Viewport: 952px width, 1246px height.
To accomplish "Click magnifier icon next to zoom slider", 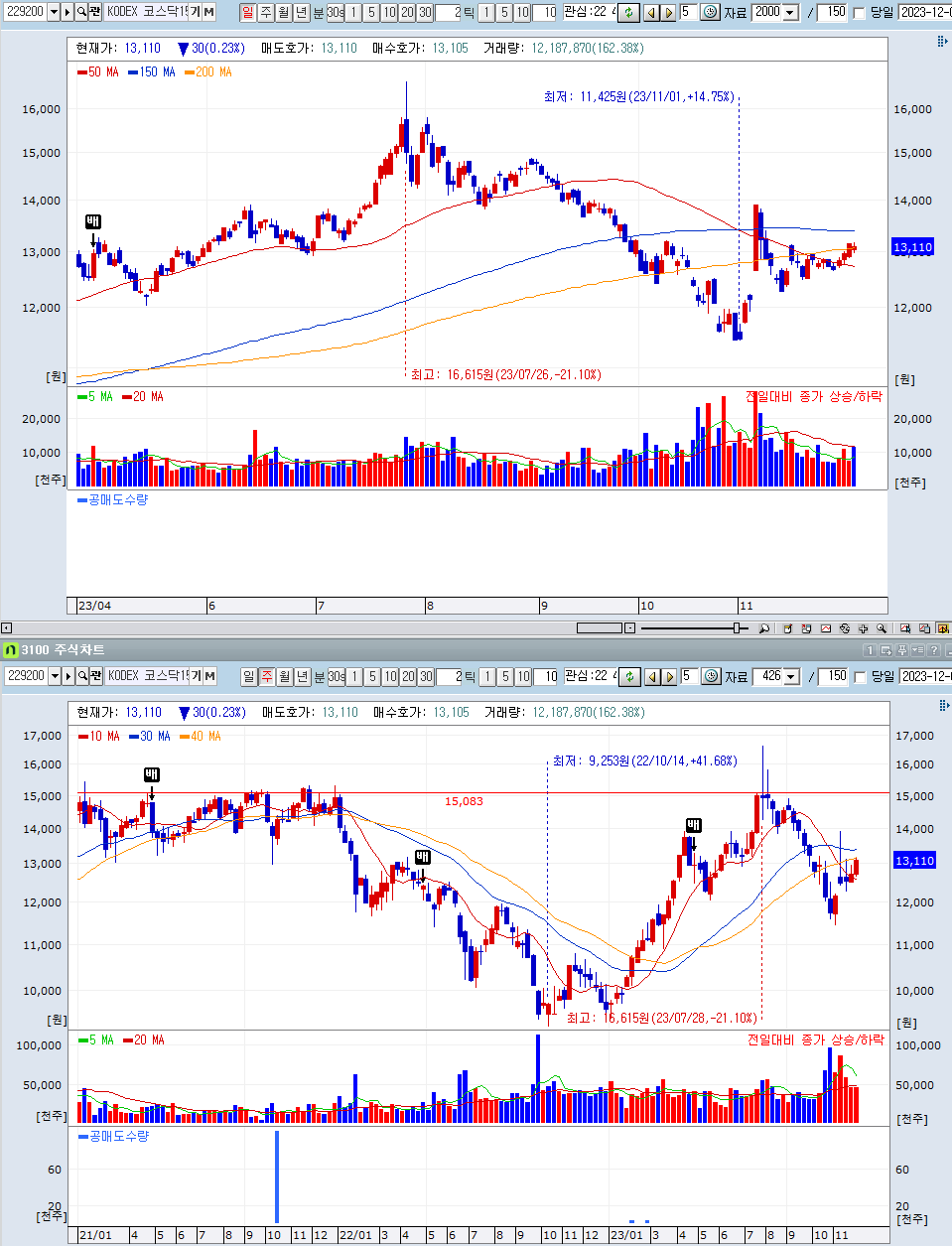I will 764,627.
